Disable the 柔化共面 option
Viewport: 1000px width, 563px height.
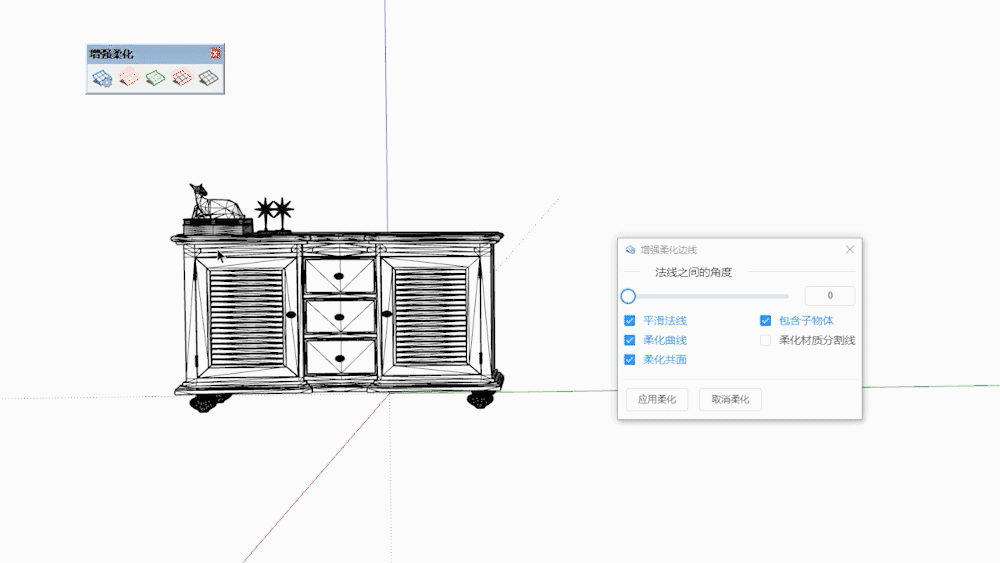630,359
